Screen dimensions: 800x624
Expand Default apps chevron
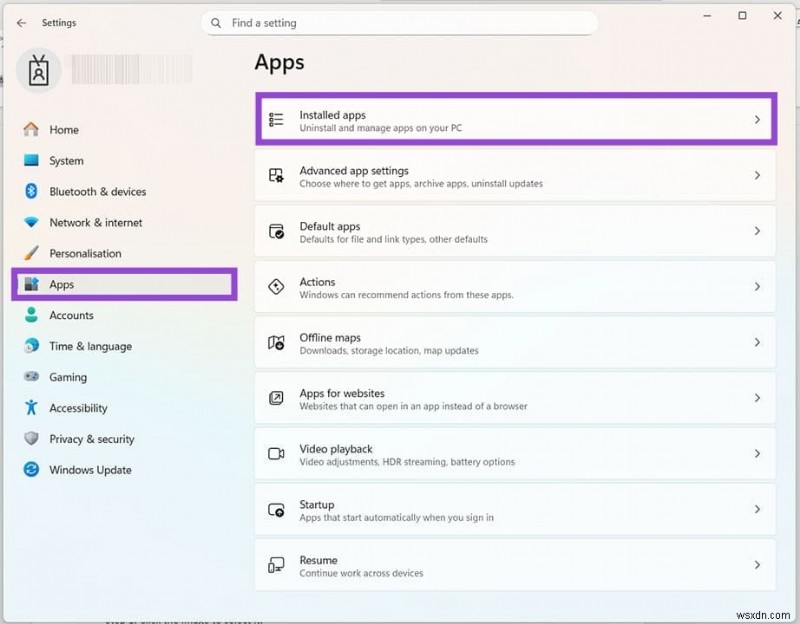(x=757, y=231)
